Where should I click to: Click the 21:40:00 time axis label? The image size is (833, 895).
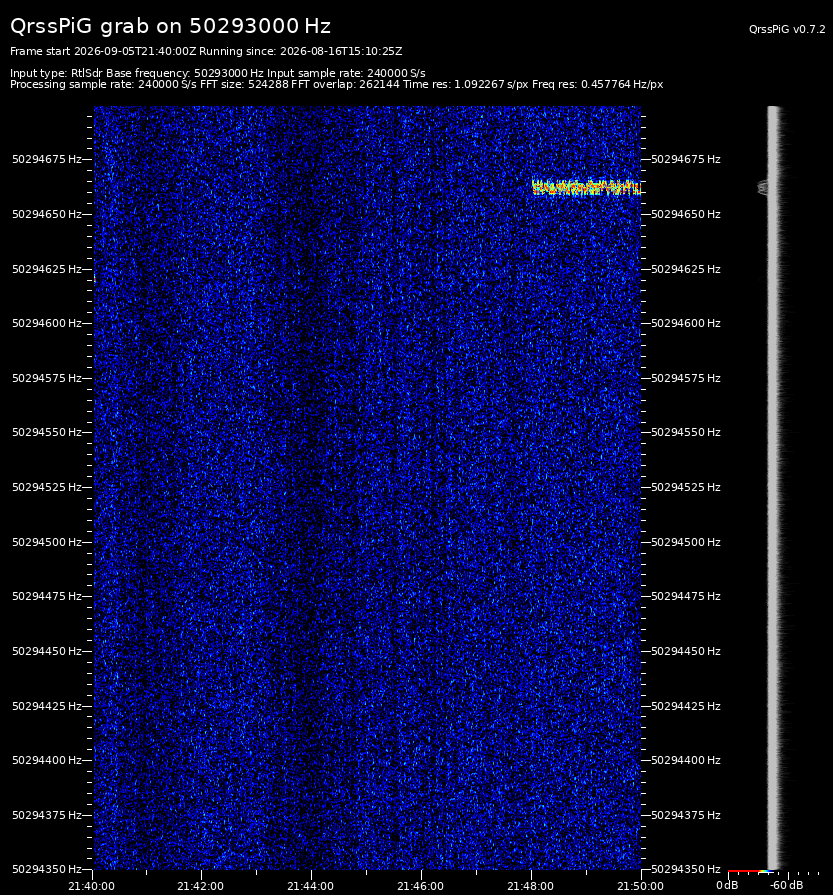point(91,886)
